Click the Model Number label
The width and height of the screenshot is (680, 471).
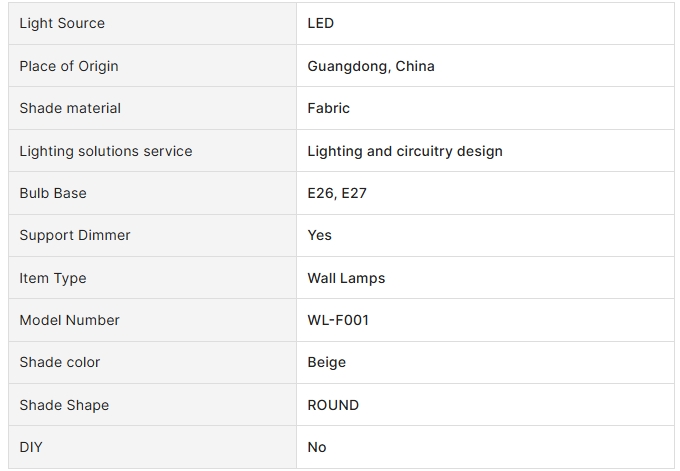(x=69, y=320)
